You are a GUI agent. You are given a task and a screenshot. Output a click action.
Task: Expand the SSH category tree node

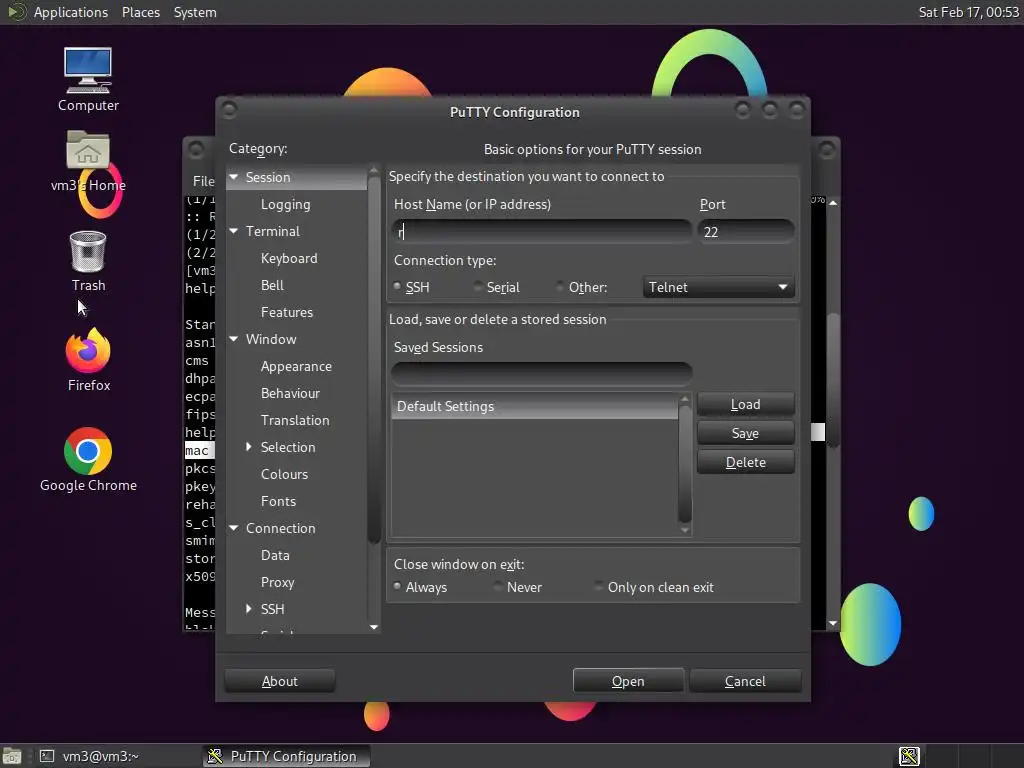(249, 609)
